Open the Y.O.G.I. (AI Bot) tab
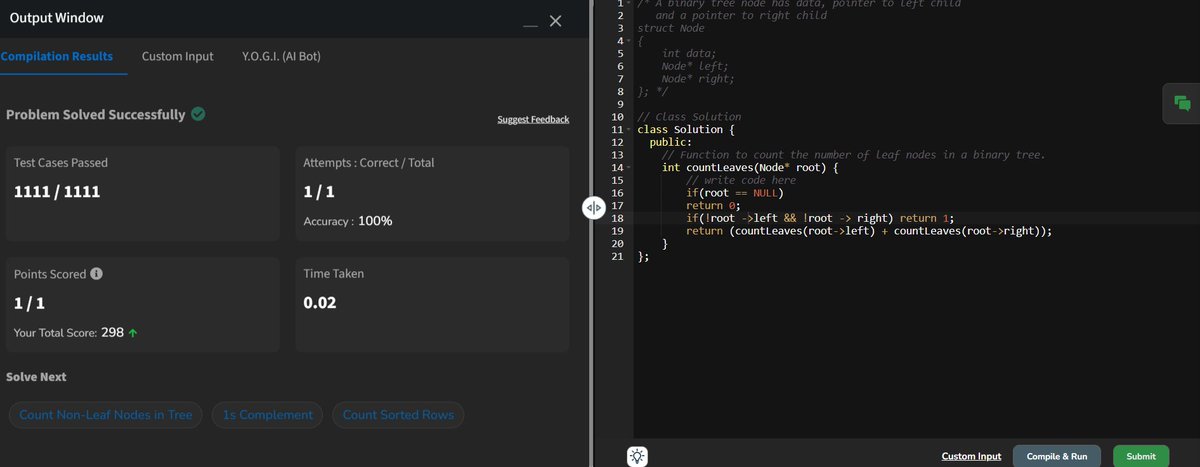1200x467 pixels. click(x=281, y=56)
